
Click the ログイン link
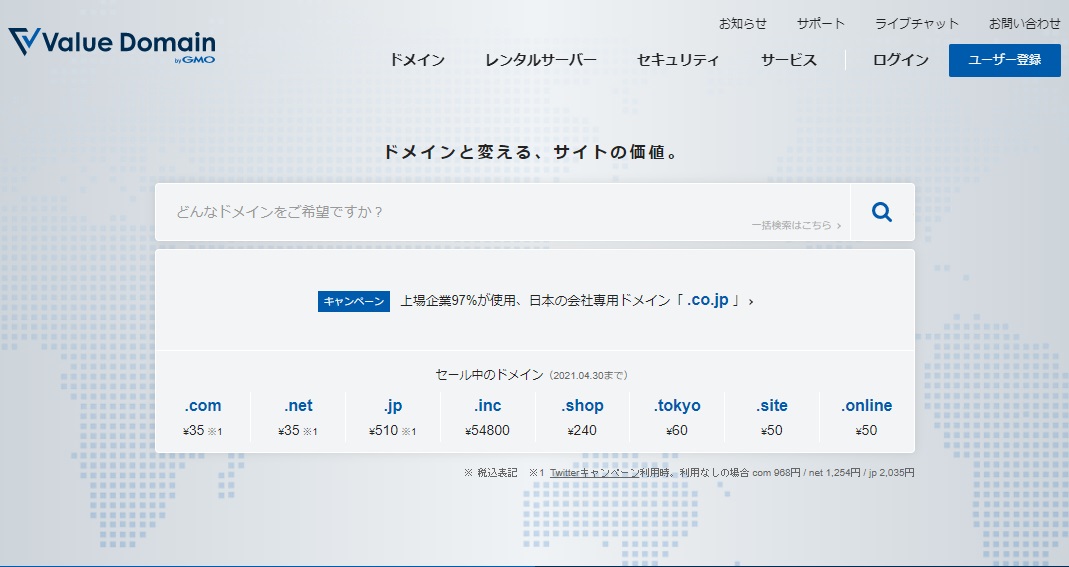point(900,60)
